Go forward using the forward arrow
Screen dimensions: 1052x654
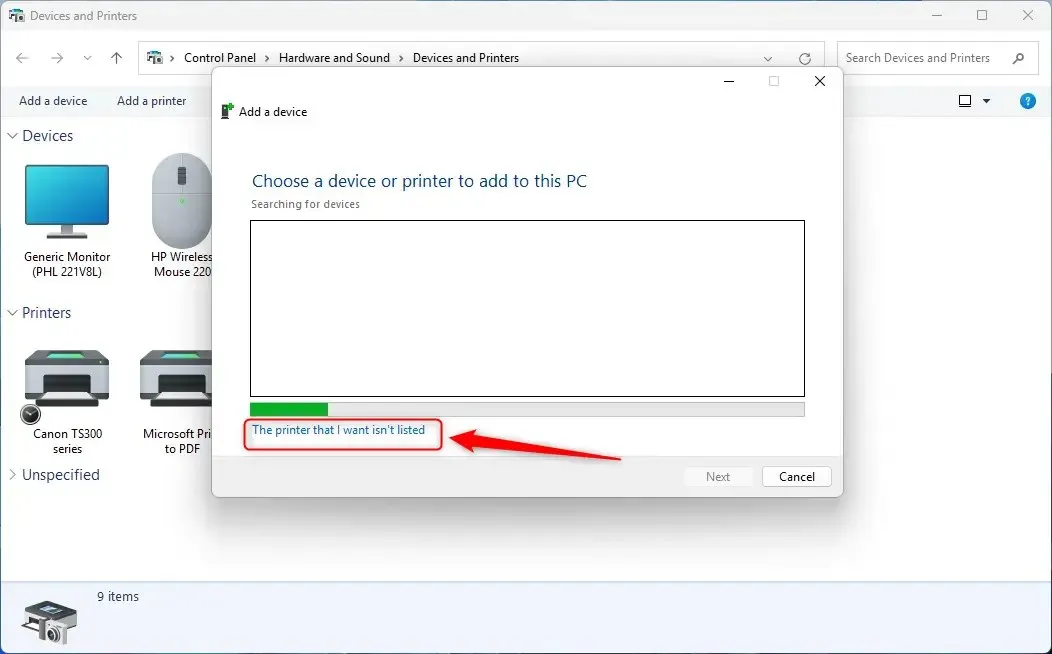[x=57, y=58]
